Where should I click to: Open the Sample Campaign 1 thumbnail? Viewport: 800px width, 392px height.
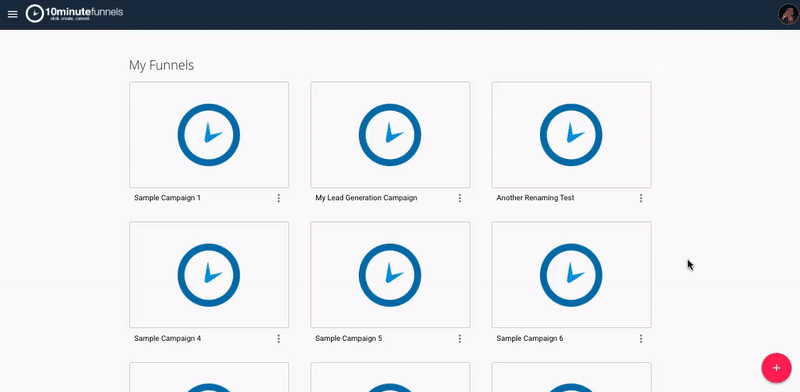click(x=209, y=135)
